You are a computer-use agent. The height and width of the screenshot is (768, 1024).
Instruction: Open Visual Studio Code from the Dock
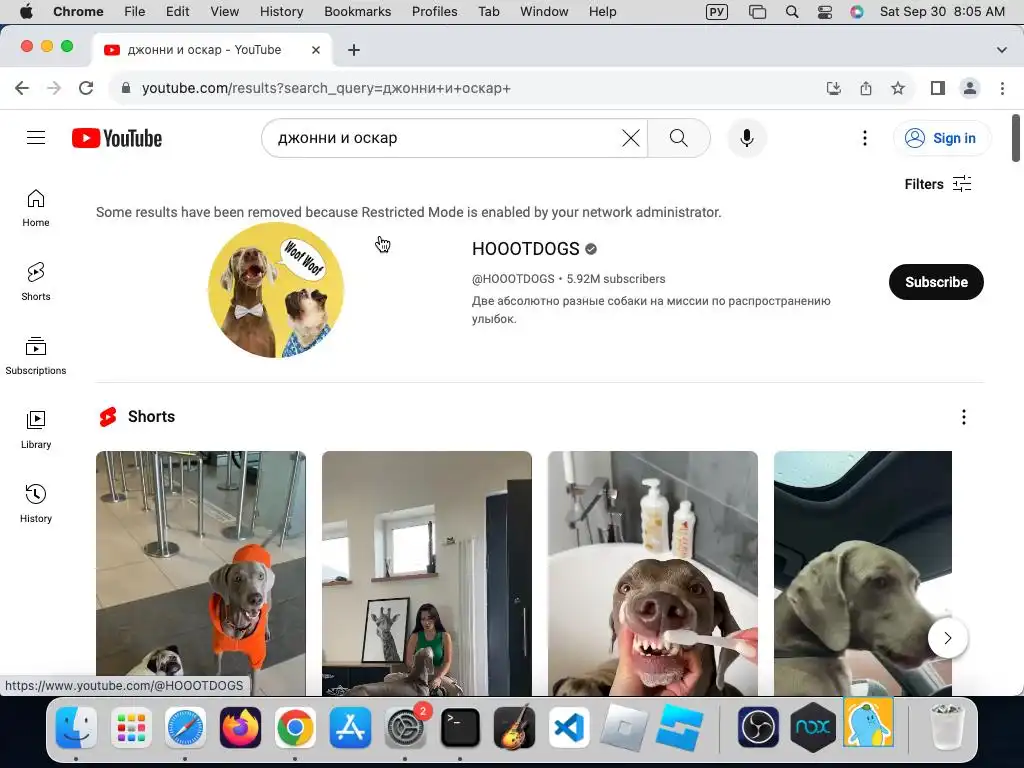(x=568, y=727)
